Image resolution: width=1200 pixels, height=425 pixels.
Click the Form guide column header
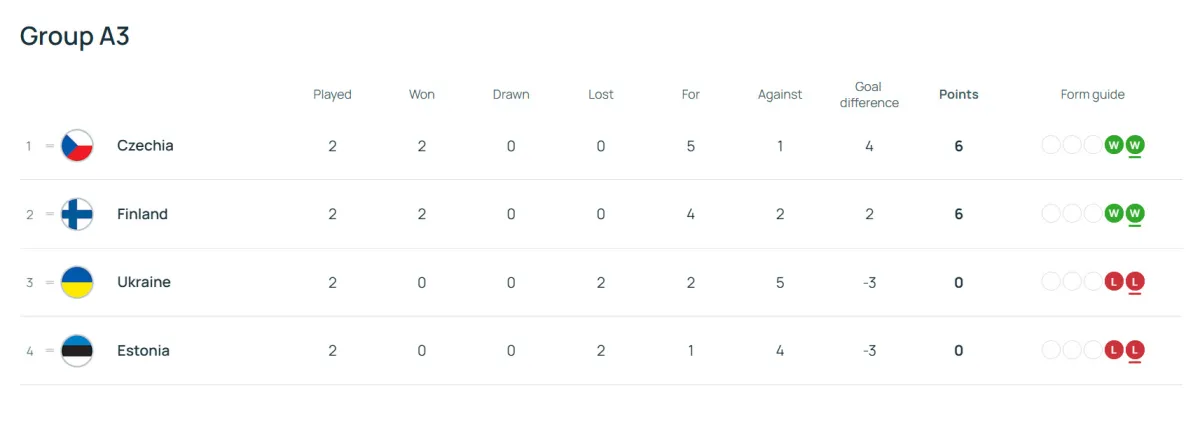tap(1092, 95)
